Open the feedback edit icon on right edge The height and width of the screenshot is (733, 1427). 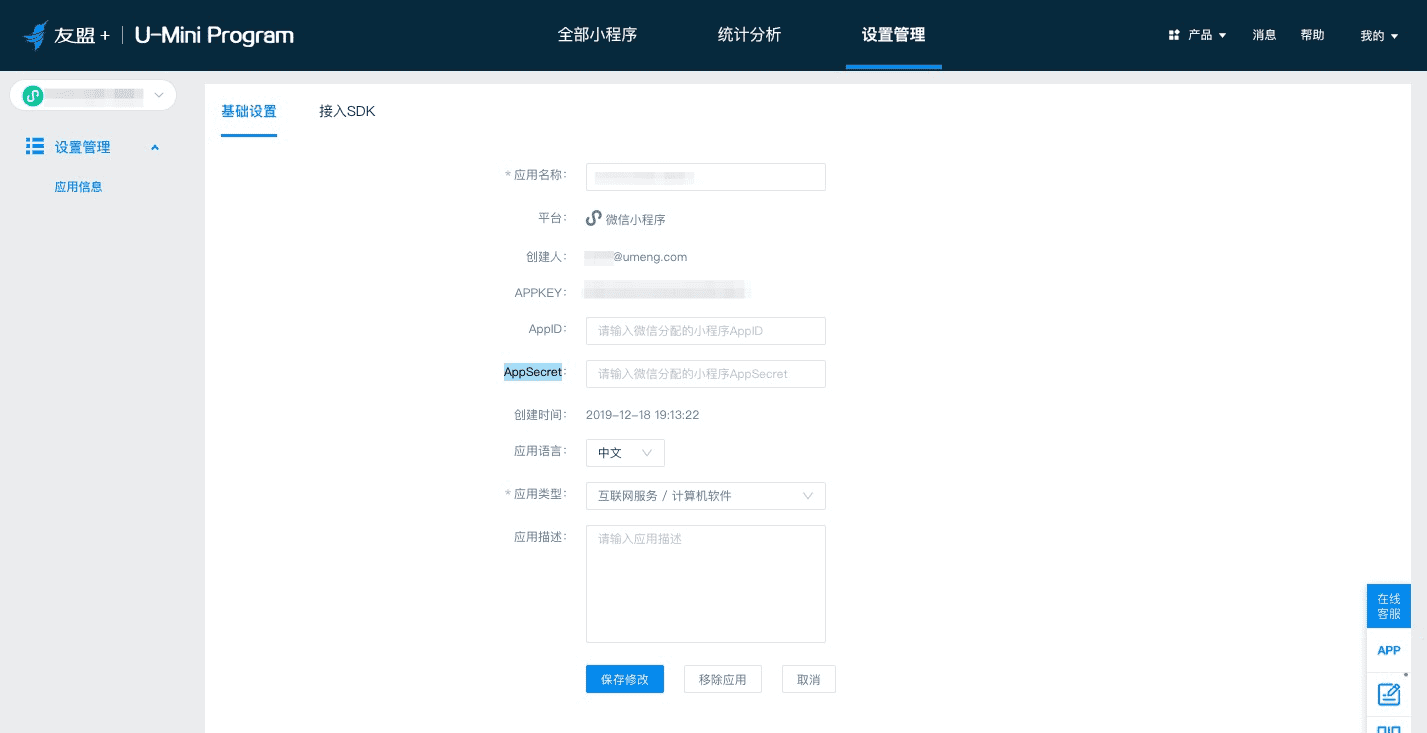(1389, 693)
